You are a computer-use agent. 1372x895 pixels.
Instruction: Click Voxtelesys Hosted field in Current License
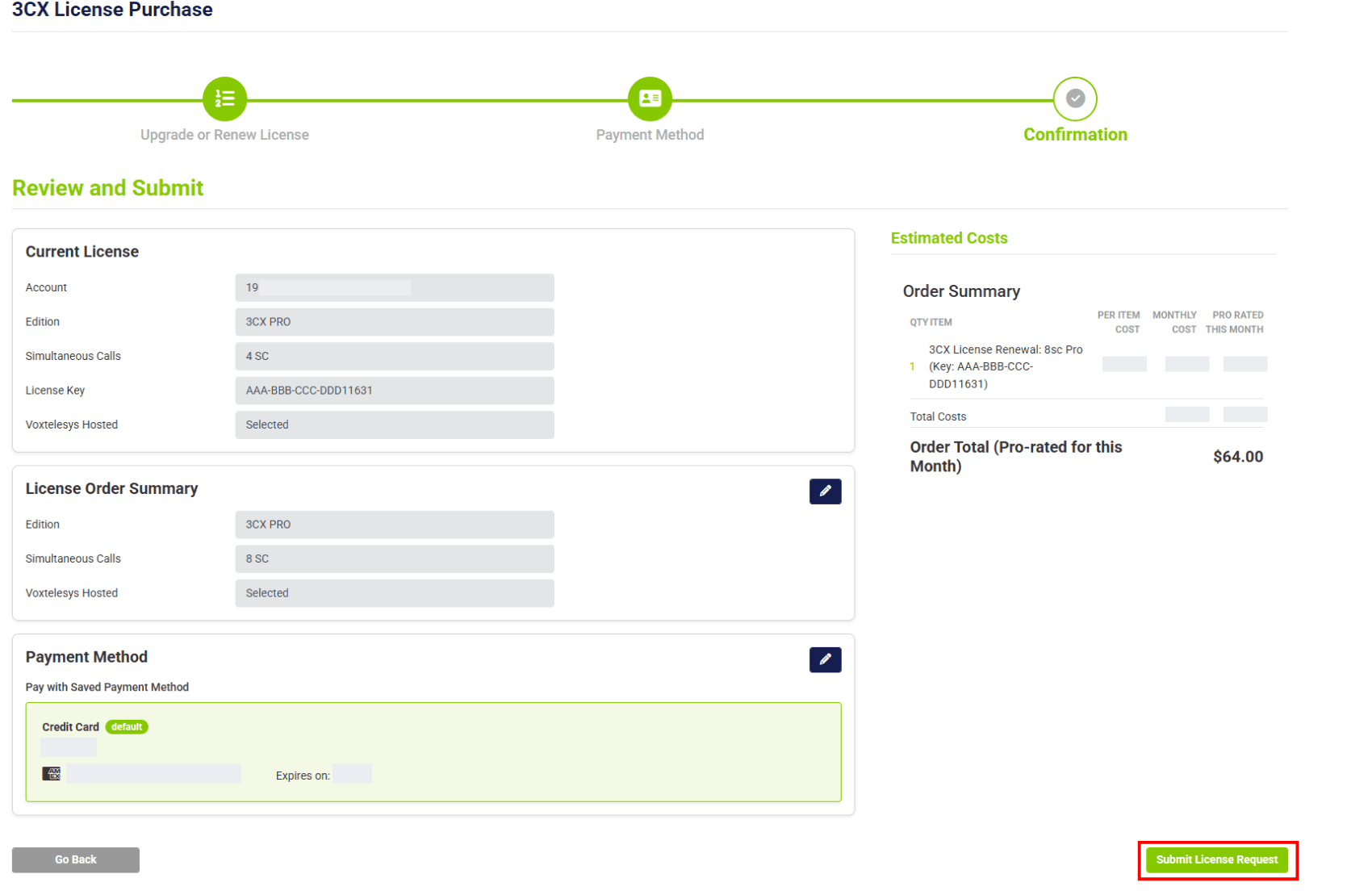(x=395, y=424)
